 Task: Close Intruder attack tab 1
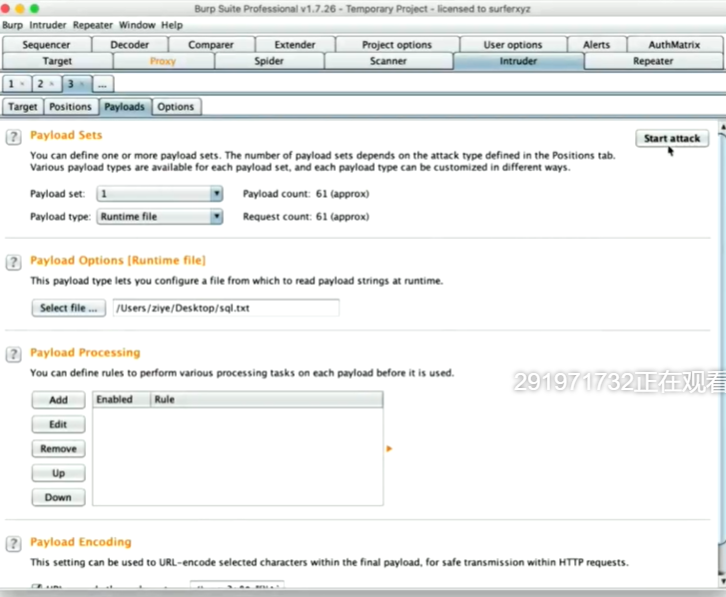coord(22,84)
